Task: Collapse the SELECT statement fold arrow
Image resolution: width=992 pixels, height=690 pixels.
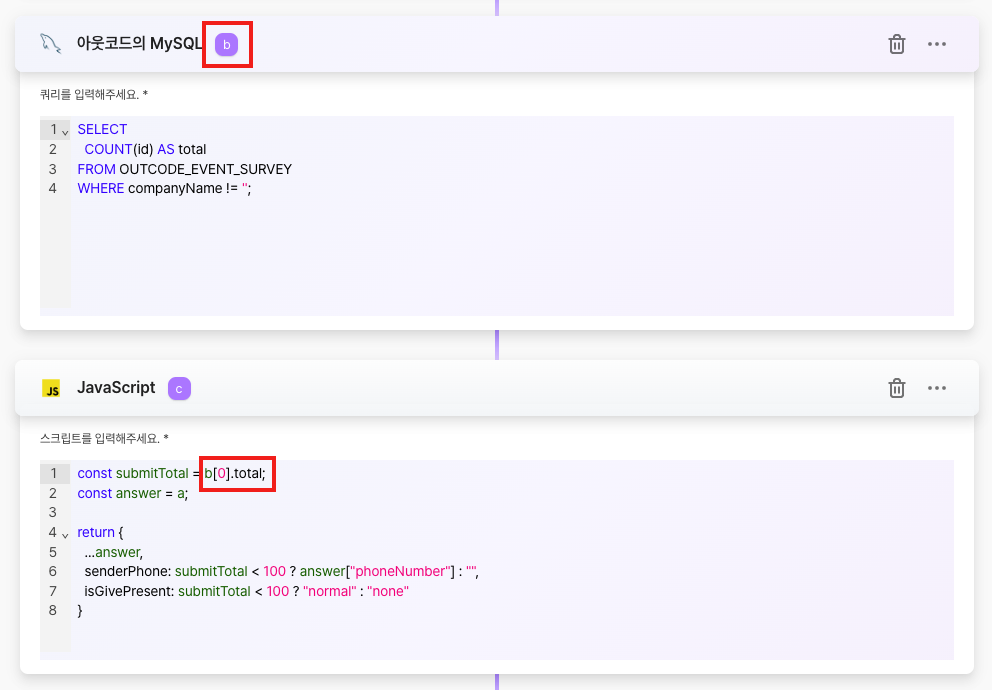Action: pos(65,131)
